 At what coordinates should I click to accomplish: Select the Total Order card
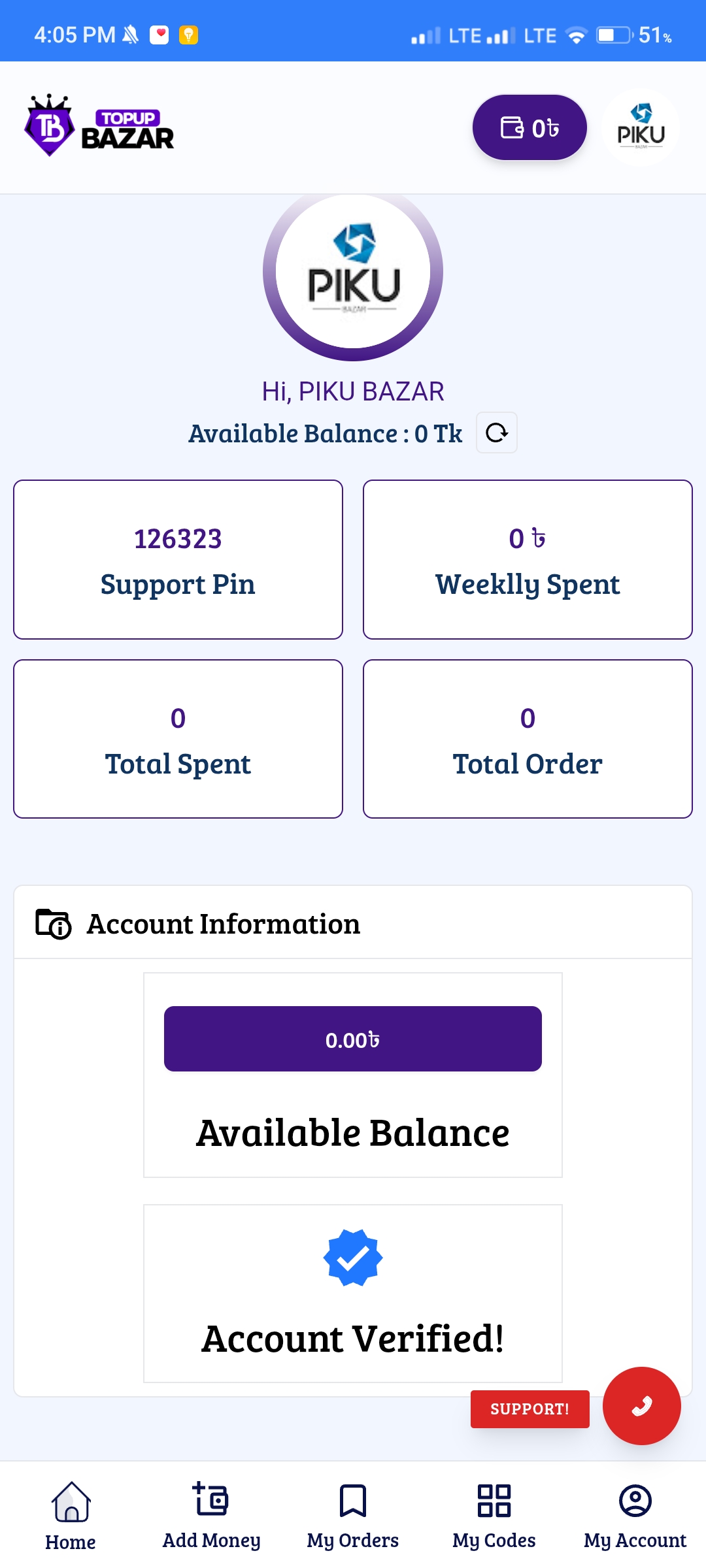pos(528,739)
